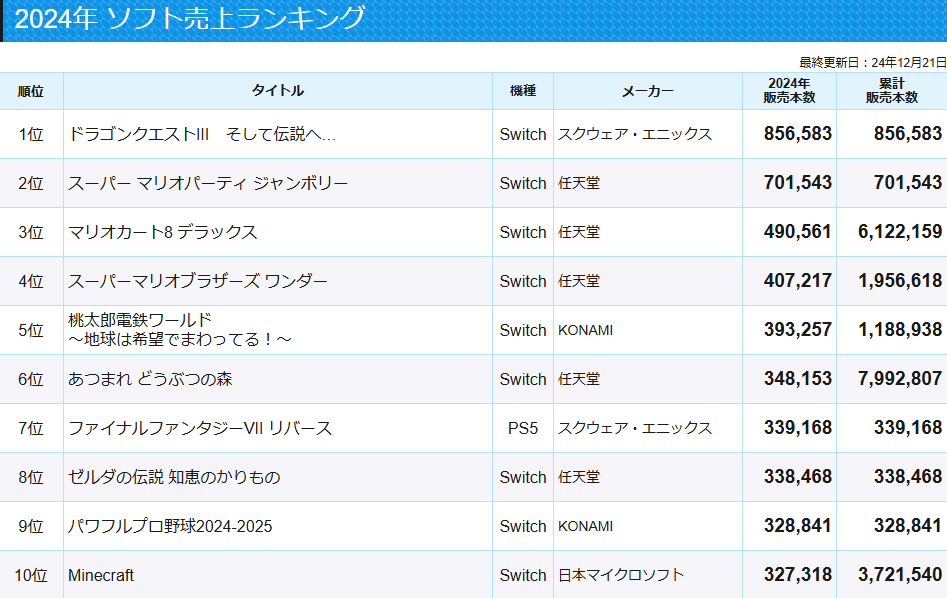Click the 3位 rank cell
The width and height of the screenshot is (947, 598).
point(31,232)
